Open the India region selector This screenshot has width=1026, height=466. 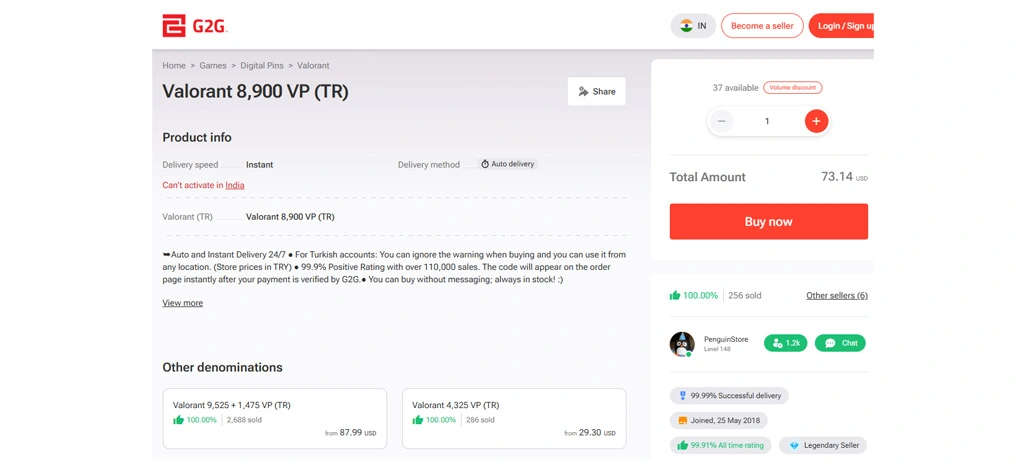693,26
